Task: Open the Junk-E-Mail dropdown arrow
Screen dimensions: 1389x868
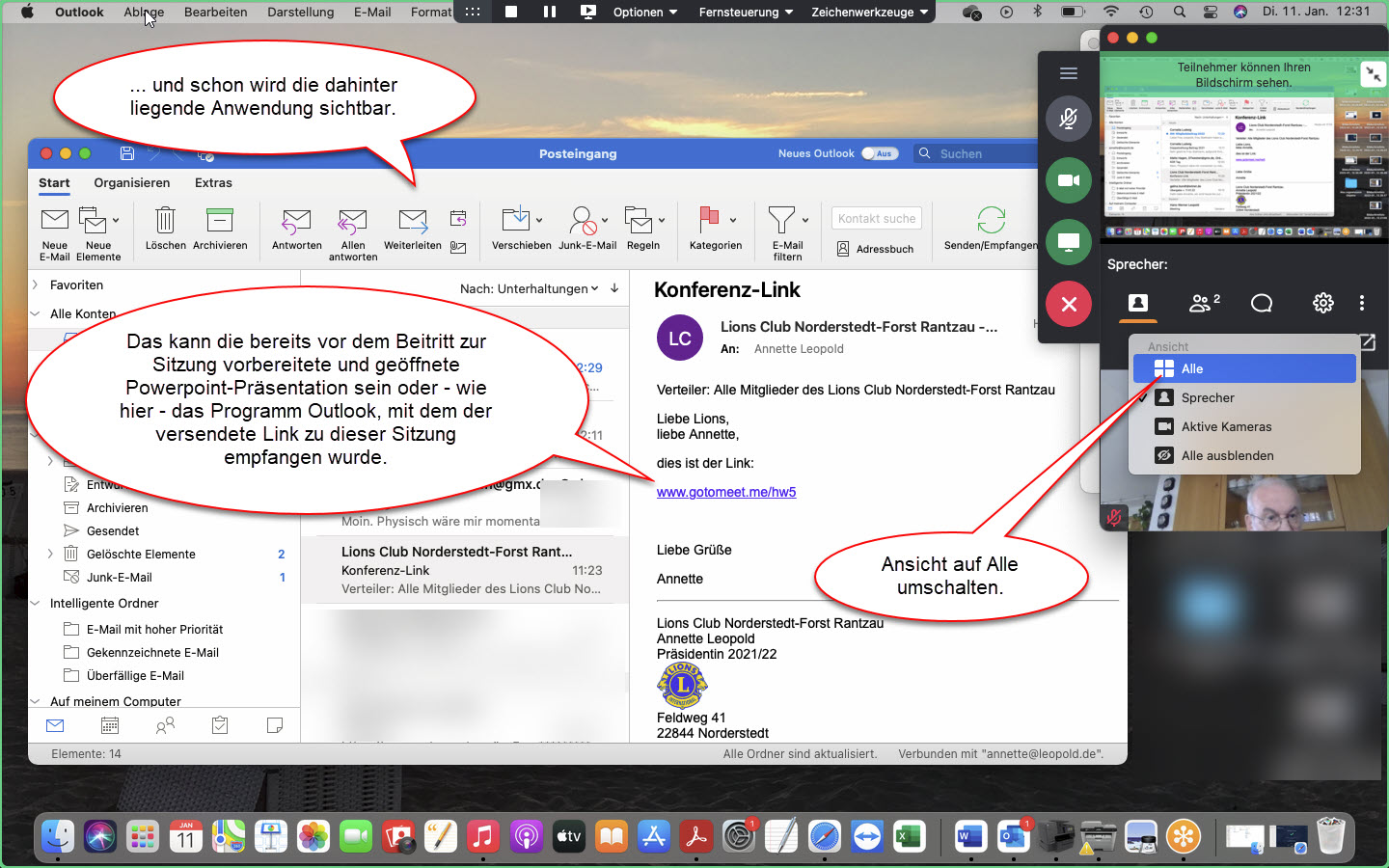Action: coord(605,220)
